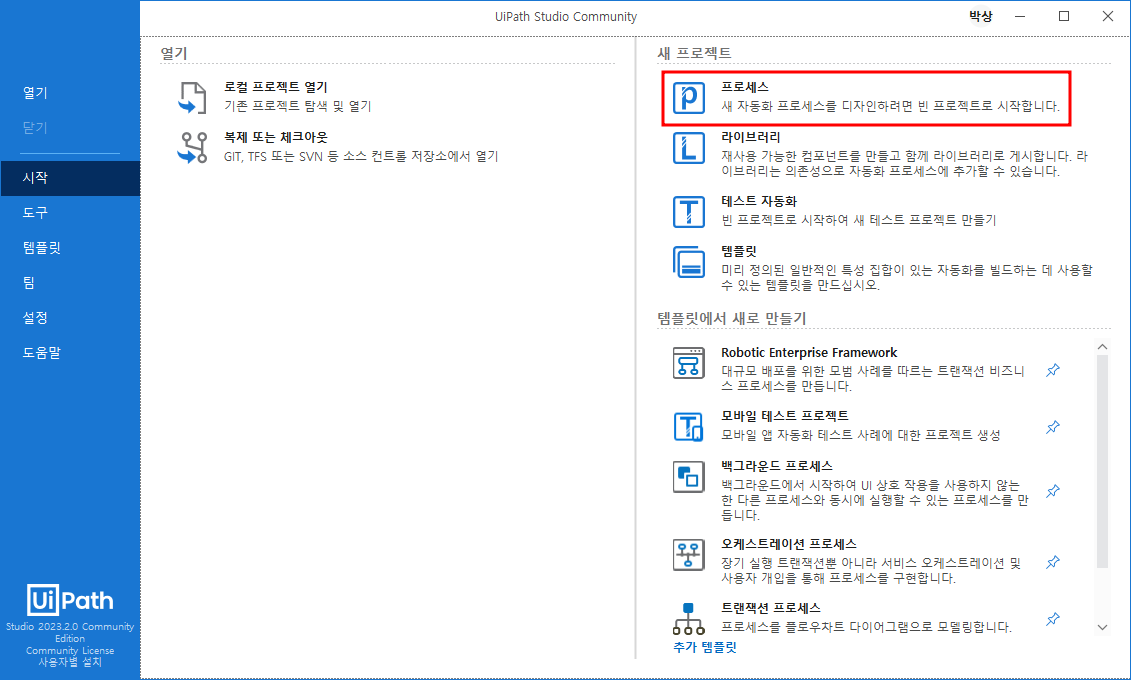Open the 열기 sidebar menu item
This screenshot has width=1131, height=680.
70,92
